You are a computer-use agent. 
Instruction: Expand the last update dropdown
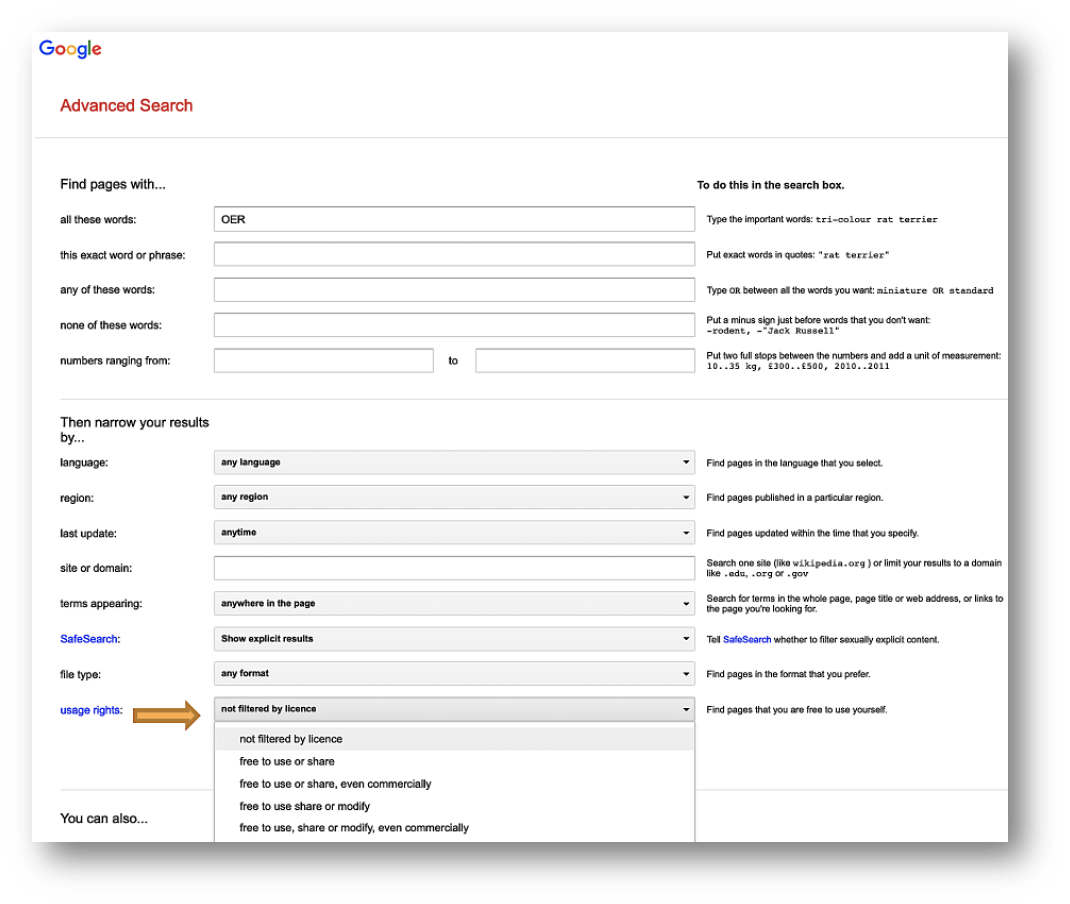click(452, 532)
